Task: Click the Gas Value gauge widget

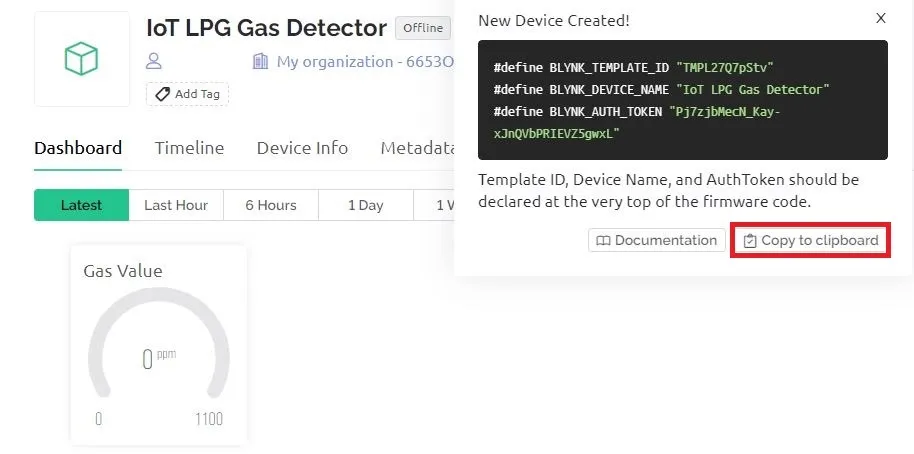Action: point(159,344)
